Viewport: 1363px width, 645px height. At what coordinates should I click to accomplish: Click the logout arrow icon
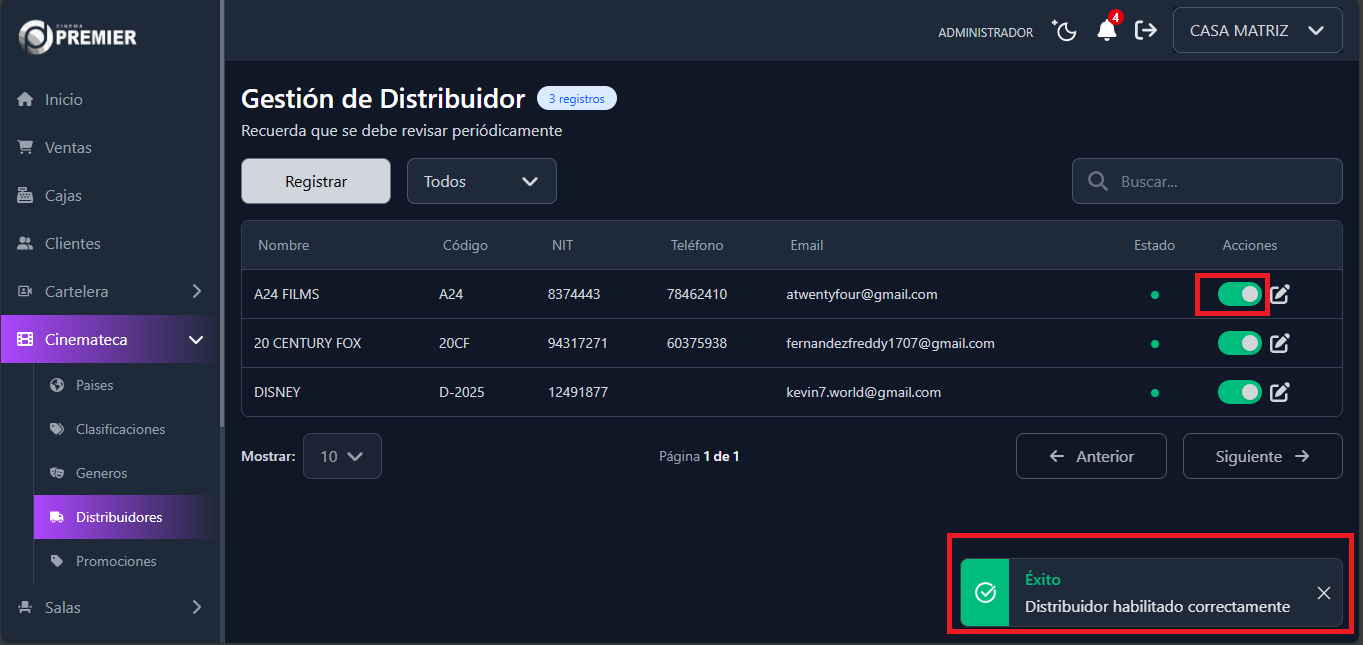tap(1146, 31)
